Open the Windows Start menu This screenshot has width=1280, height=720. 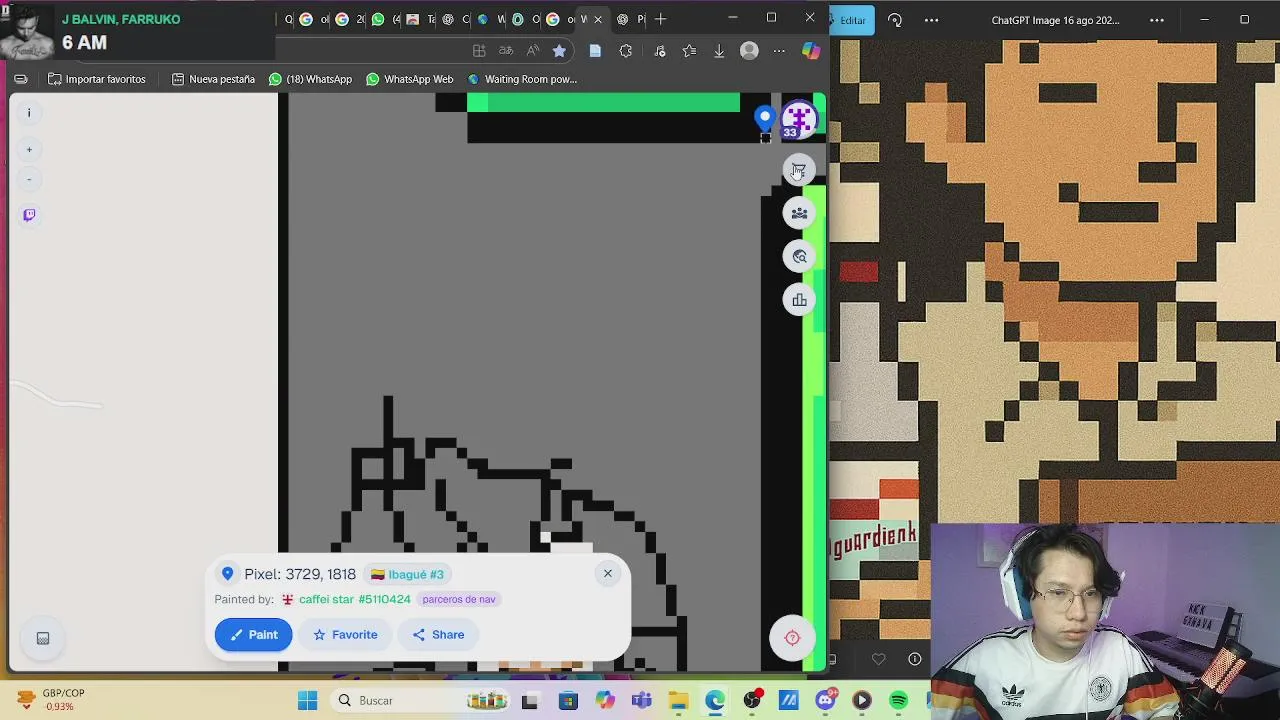pos(307,701)
